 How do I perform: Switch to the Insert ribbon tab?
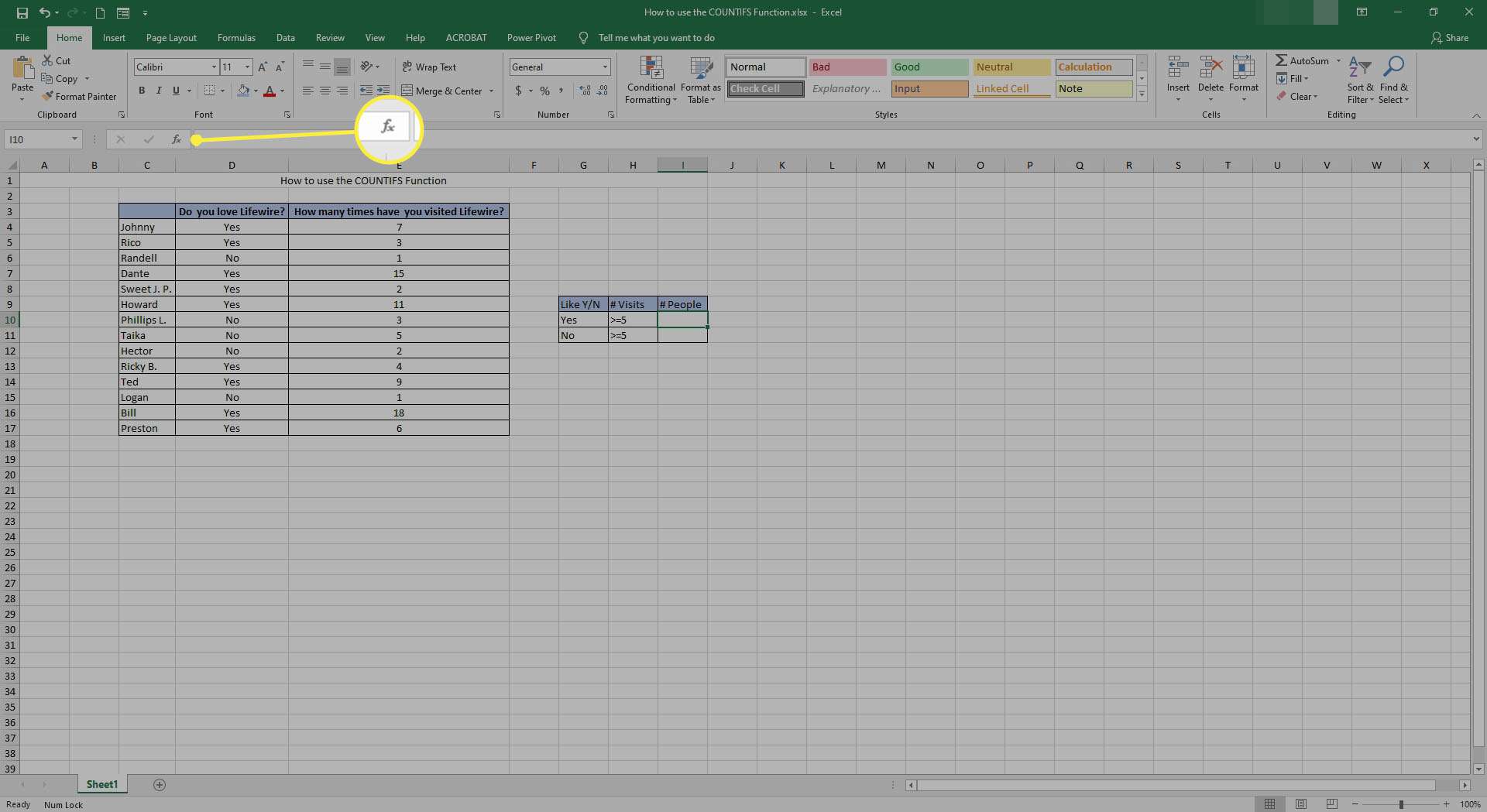(114, 38)
